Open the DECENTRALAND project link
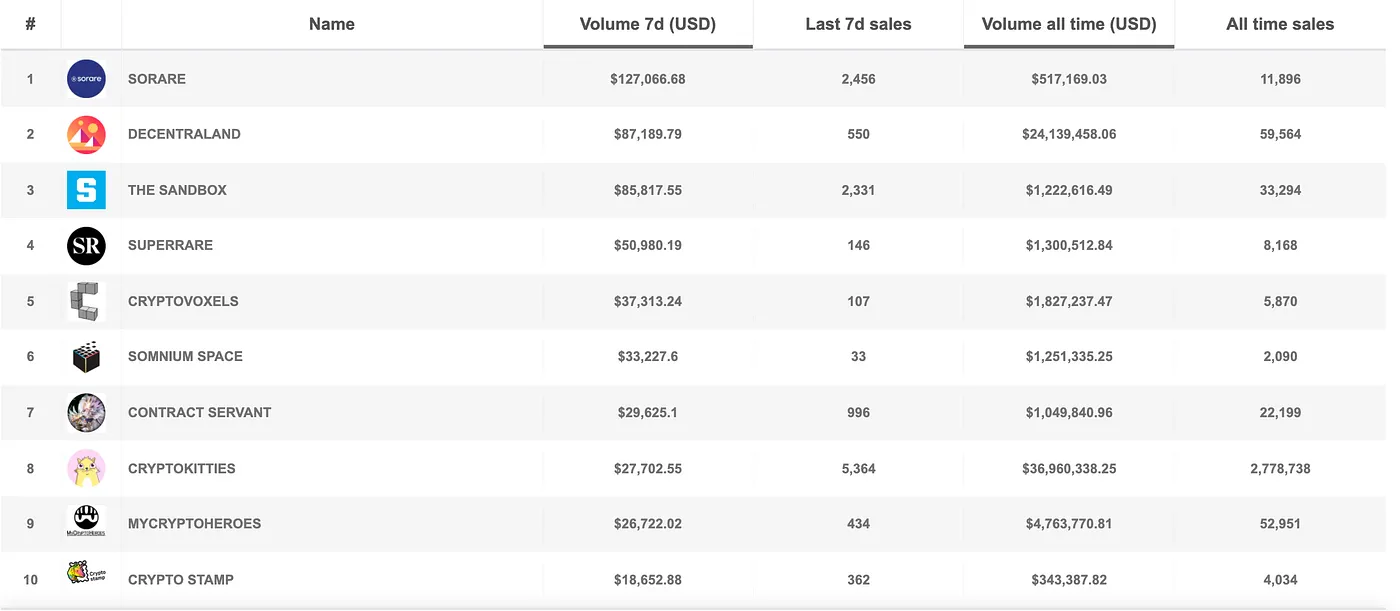The height and width of the screenshot is (611, 1400). tap(184, 134)
